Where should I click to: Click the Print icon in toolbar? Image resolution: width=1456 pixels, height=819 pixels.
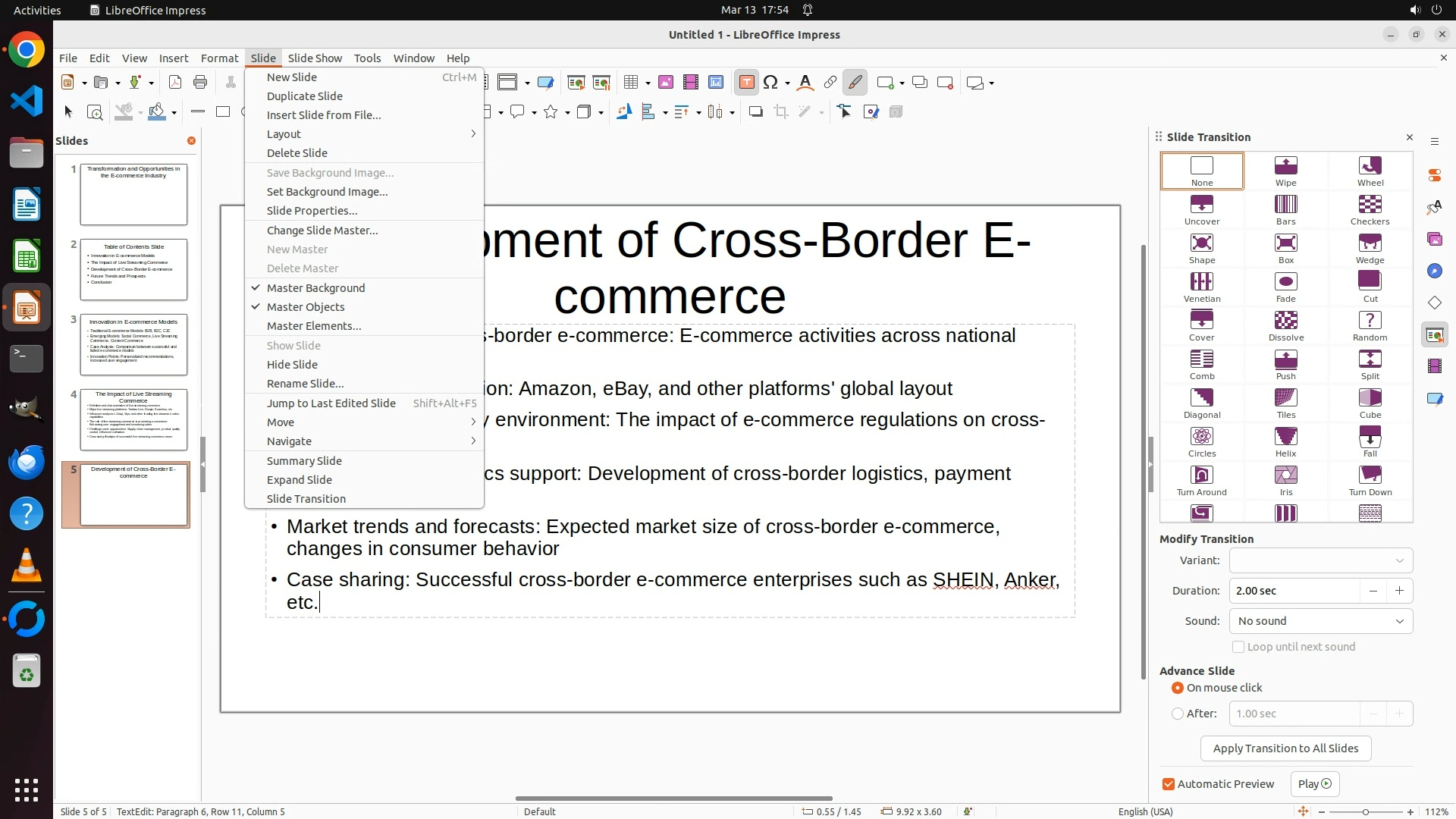[200, 83]
